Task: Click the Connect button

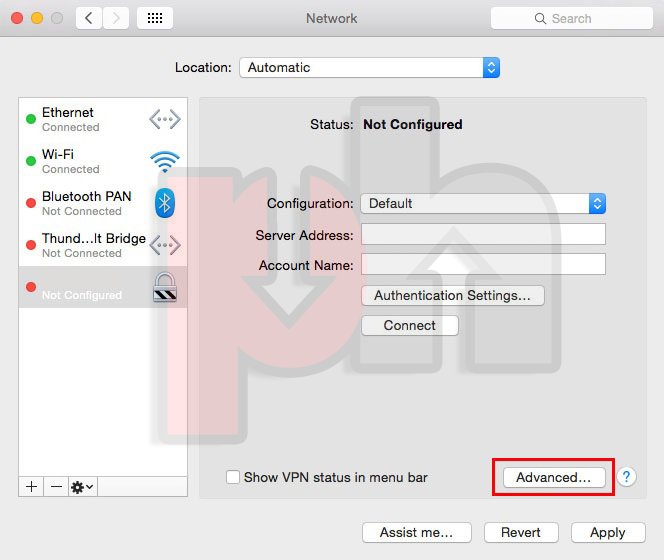Action: tap(409, 325)
